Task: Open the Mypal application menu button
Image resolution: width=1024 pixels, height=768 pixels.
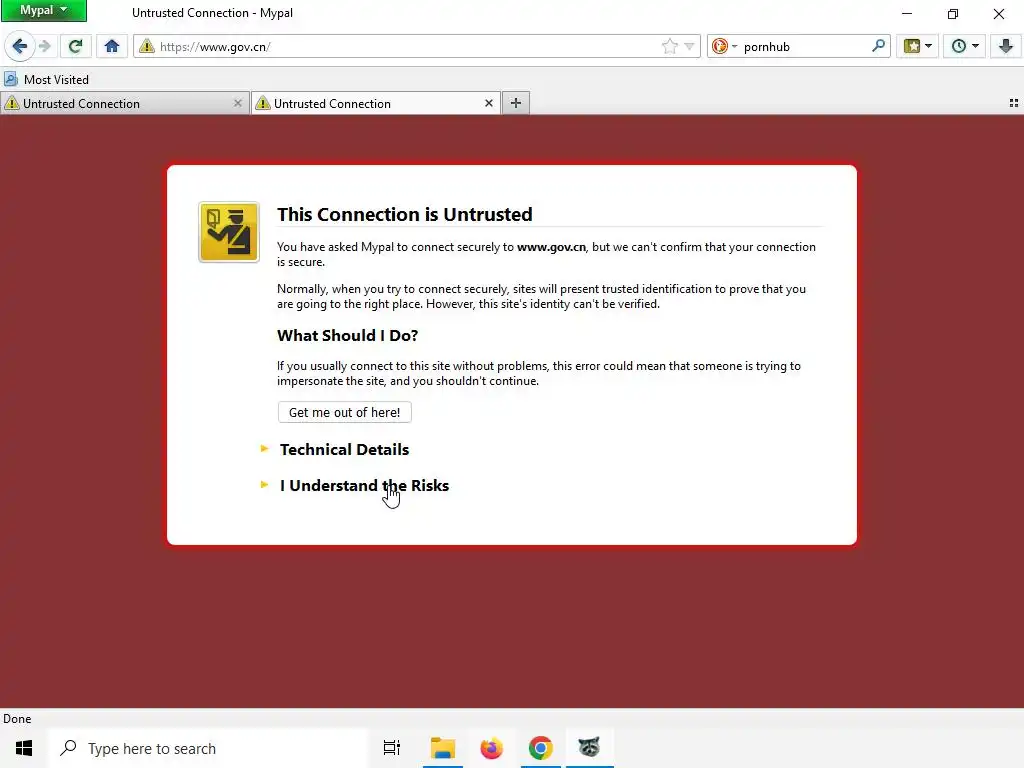Action: point(44,10)
